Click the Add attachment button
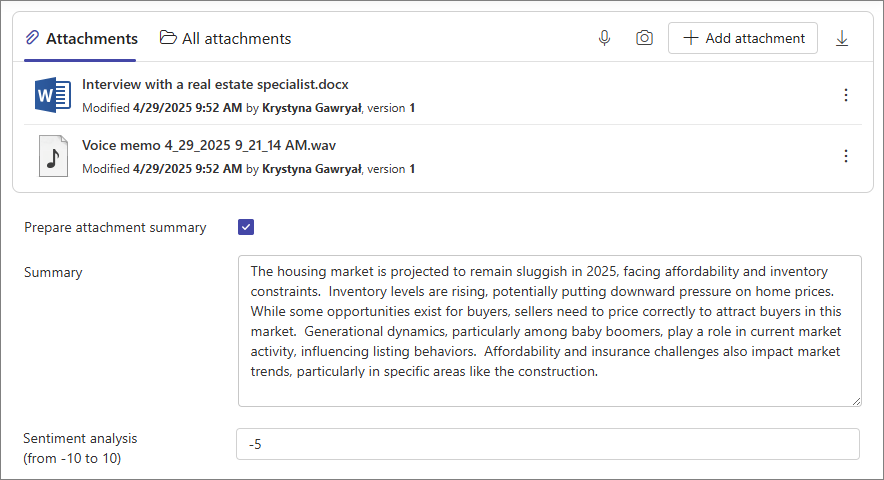 742,38
